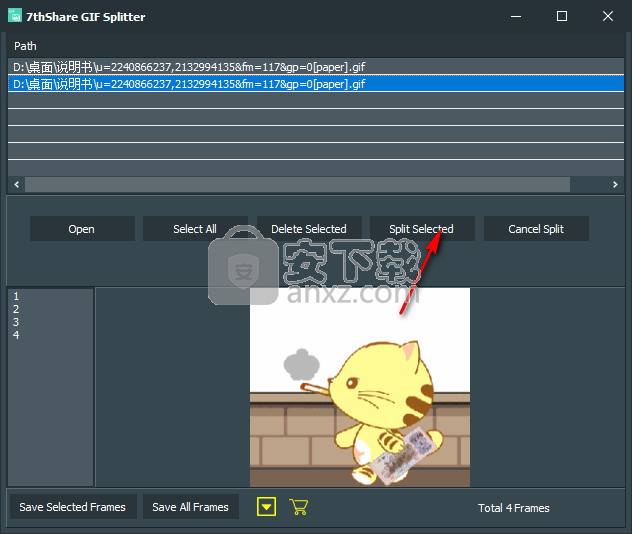
Task: Click Save All Frames button
Action: click(191, 507)
